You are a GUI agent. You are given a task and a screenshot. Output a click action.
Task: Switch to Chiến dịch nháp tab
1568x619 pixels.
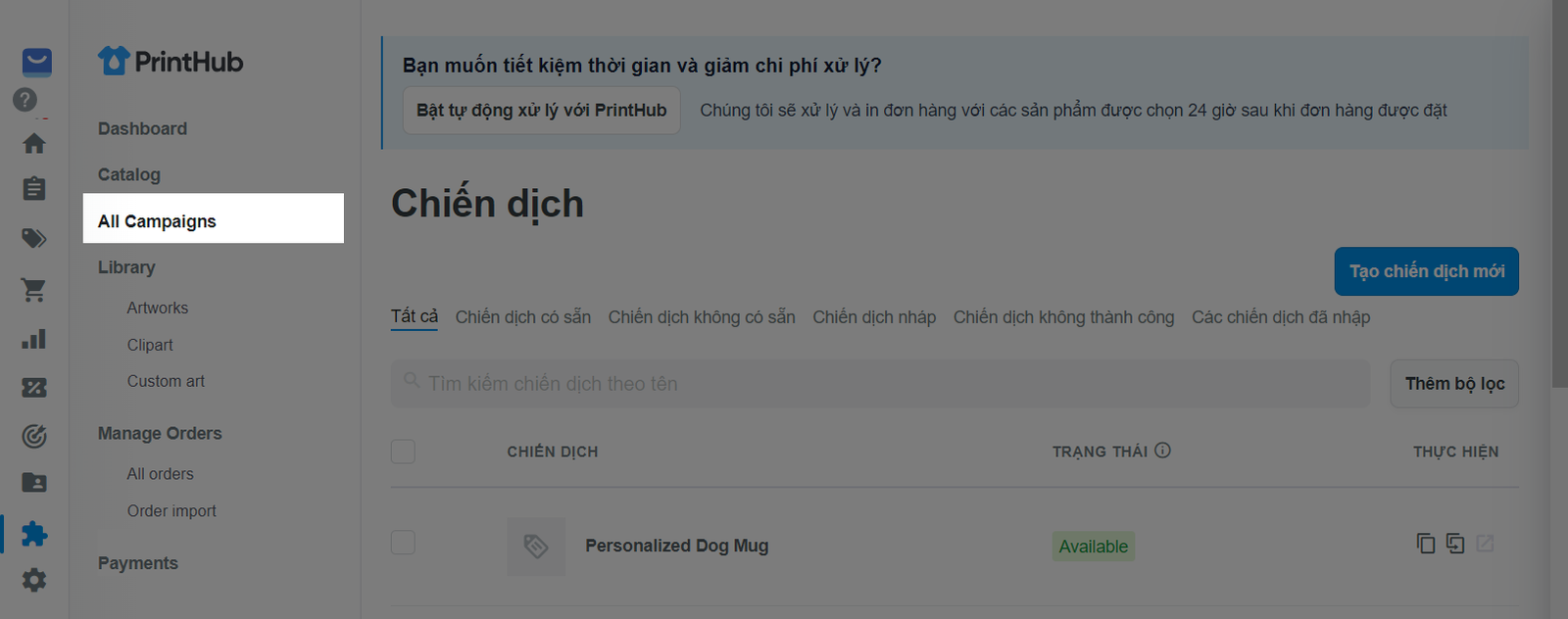[874, 317]
